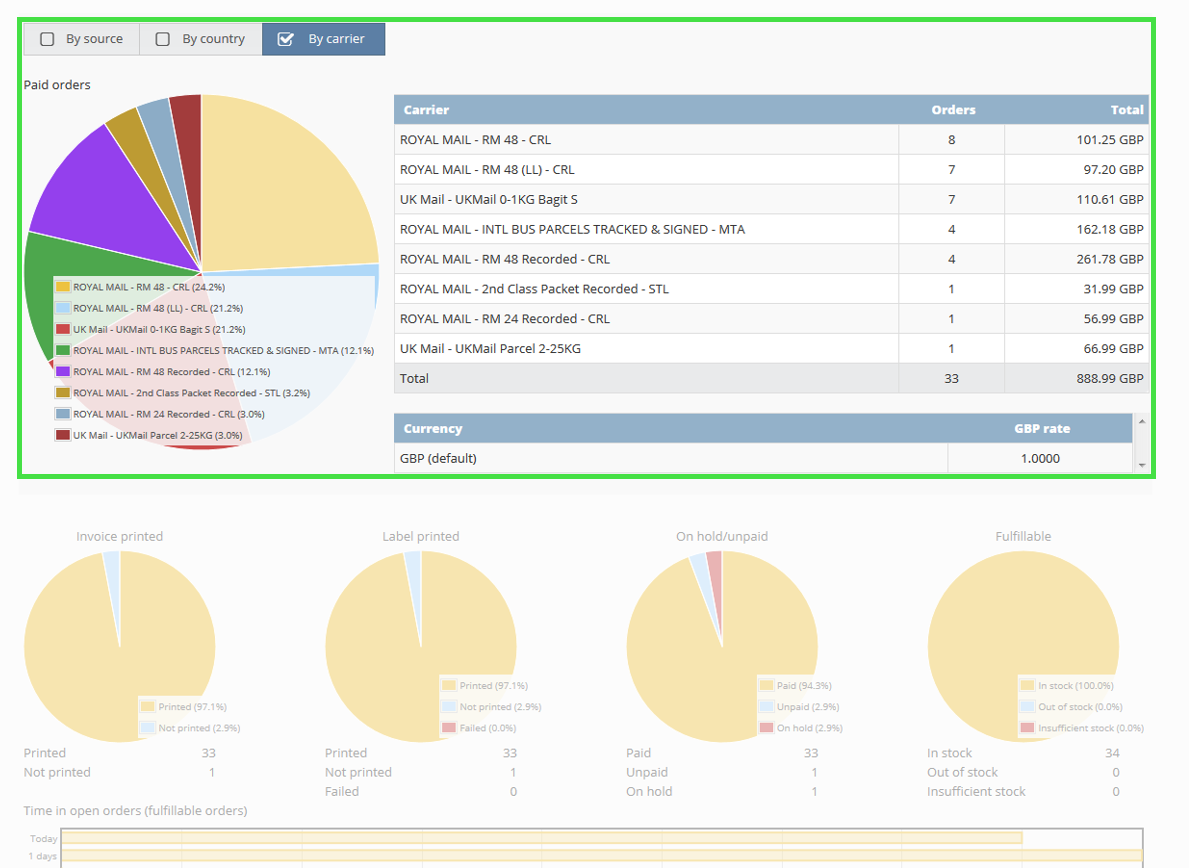
Task: Click the Label printed pie chart
Action: pos(421,646)
